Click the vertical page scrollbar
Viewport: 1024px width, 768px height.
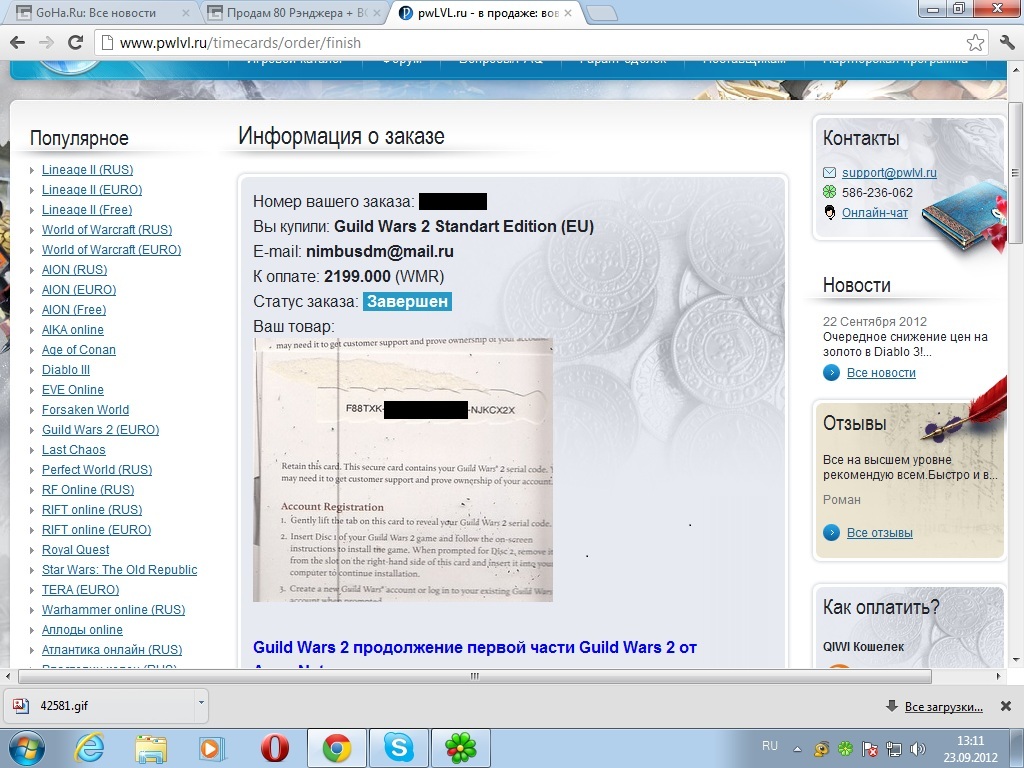click(x=1014, y=172)
